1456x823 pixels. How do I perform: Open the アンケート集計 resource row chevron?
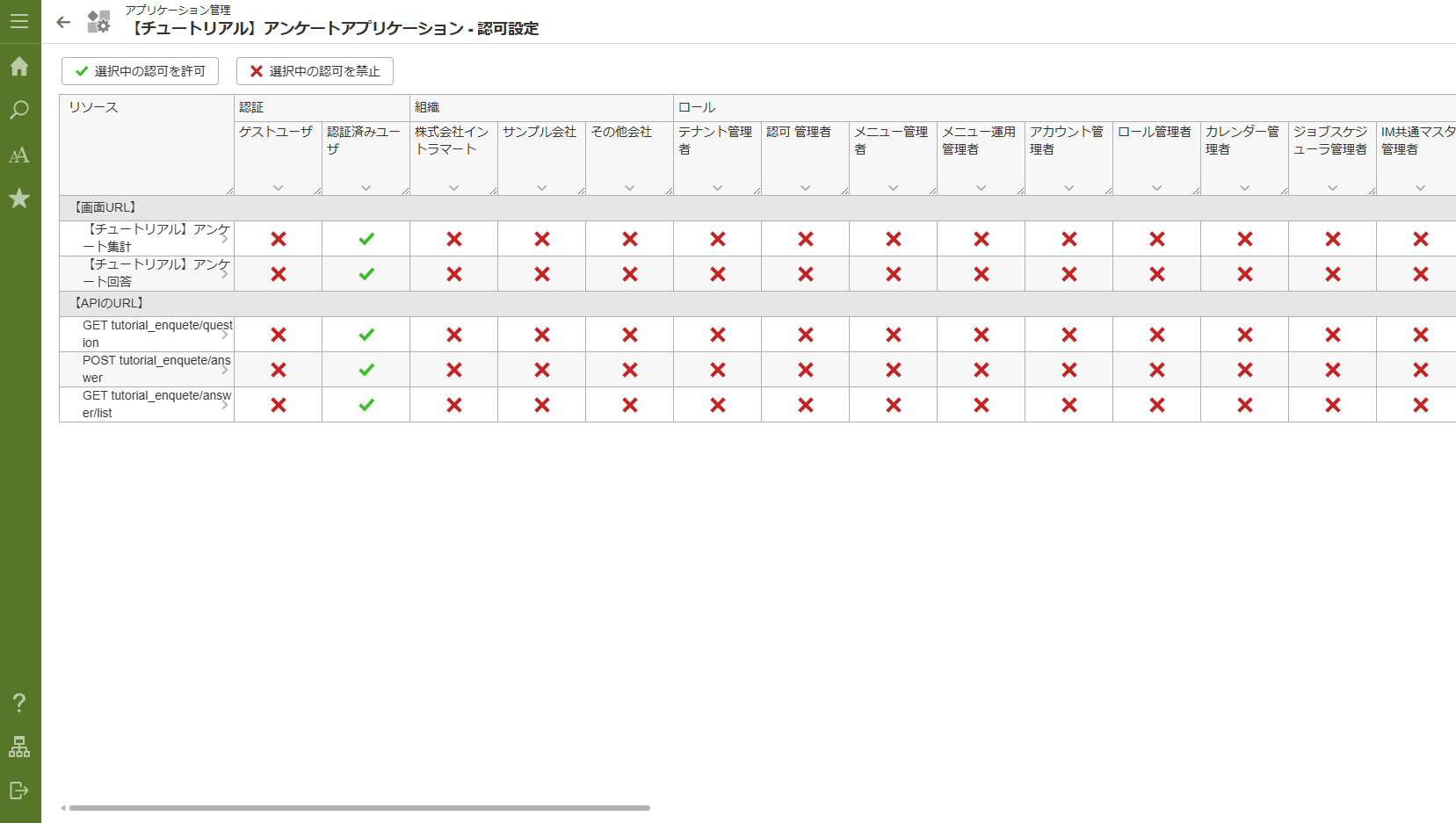coord(225,239)
